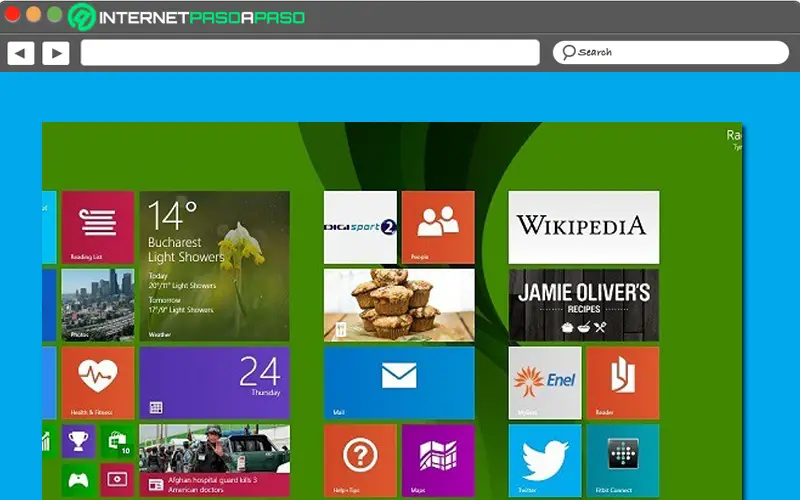Open the Calendar tile showing 24 Thursday
The width and height of the screenshot is (800, 500).
point(215,383)
